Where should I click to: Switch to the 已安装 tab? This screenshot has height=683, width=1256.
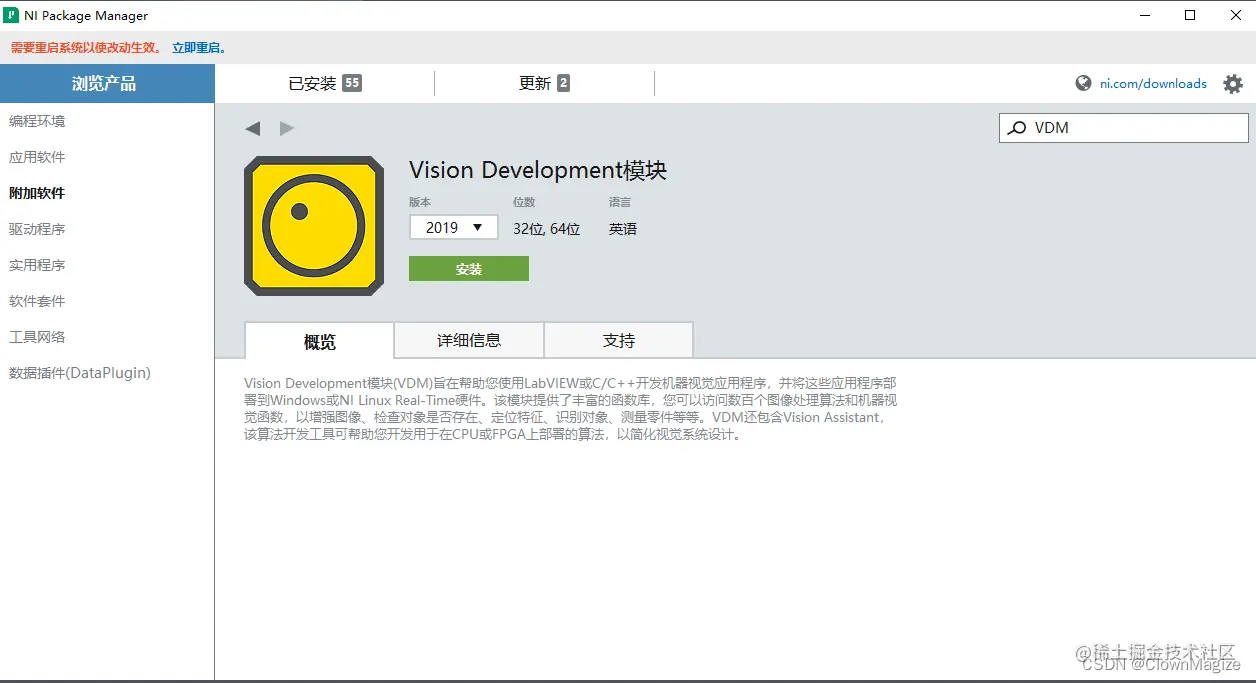tap(325, 84)
